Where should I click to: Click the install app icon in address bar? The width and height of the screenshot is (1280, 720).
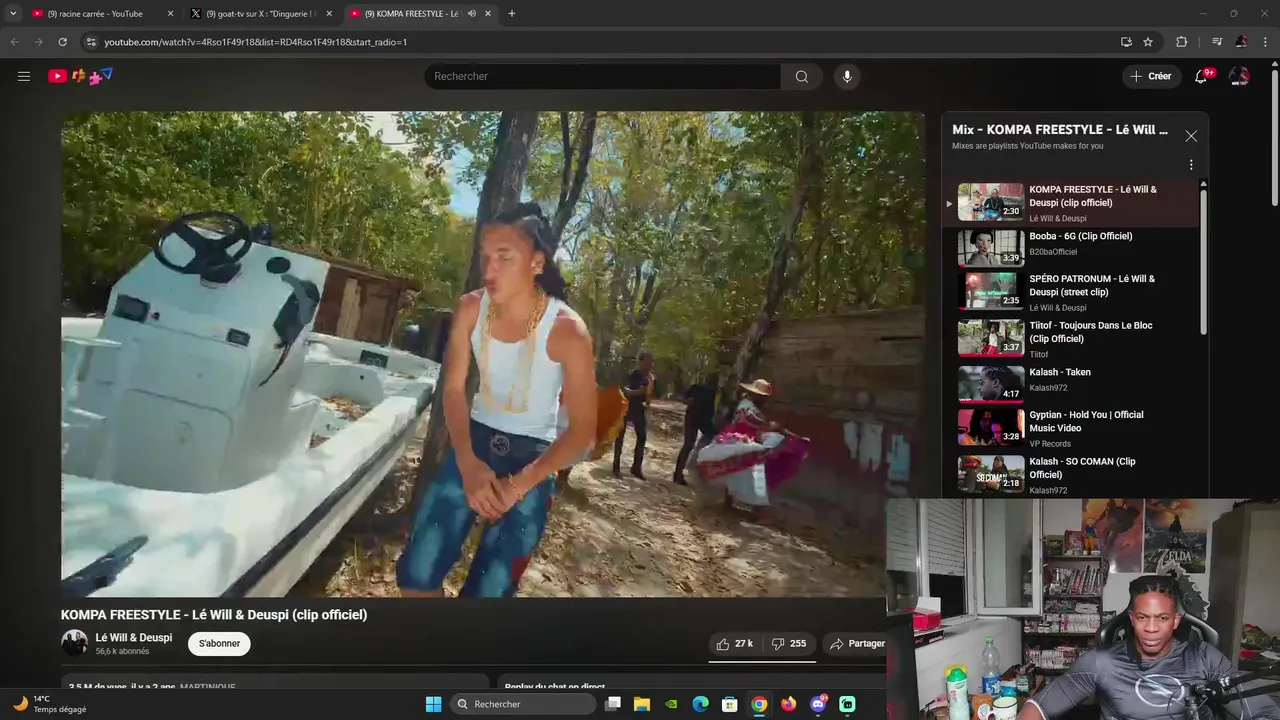tap(1126, 42)
